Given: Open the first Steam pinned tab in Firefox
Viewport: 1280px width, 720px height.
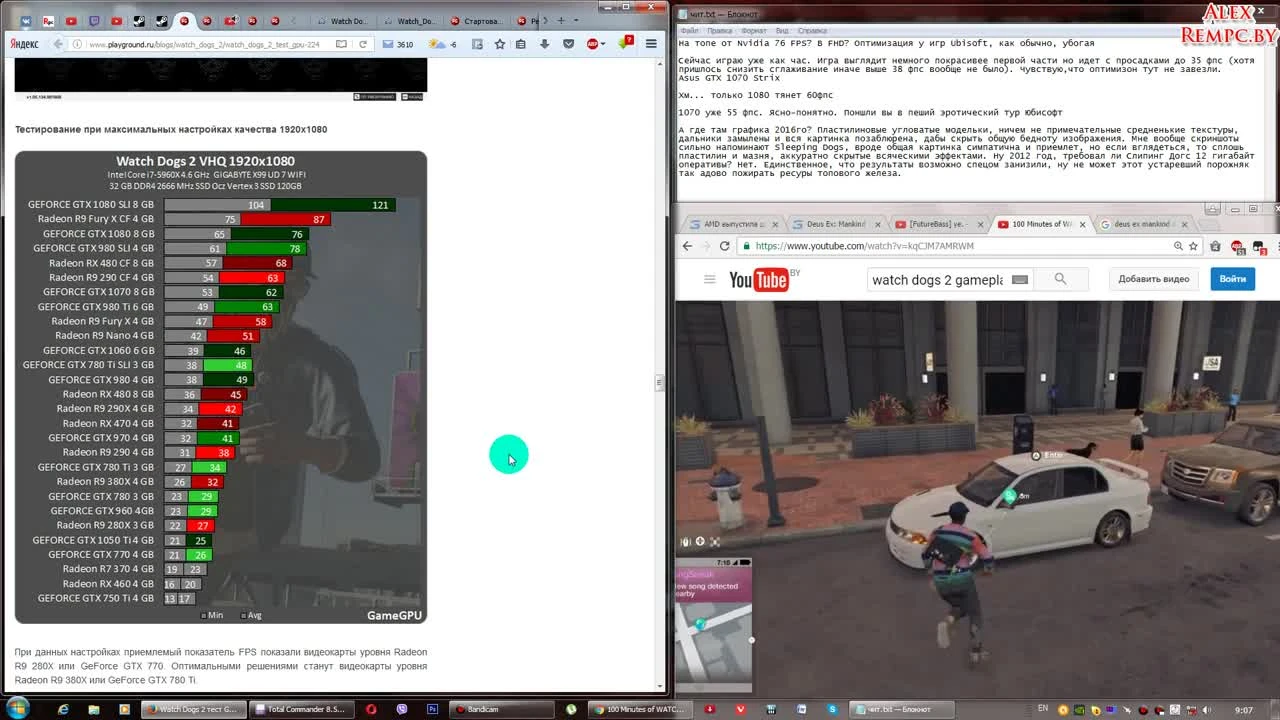Looking at the screenshot, I should [x=139, y=21].
